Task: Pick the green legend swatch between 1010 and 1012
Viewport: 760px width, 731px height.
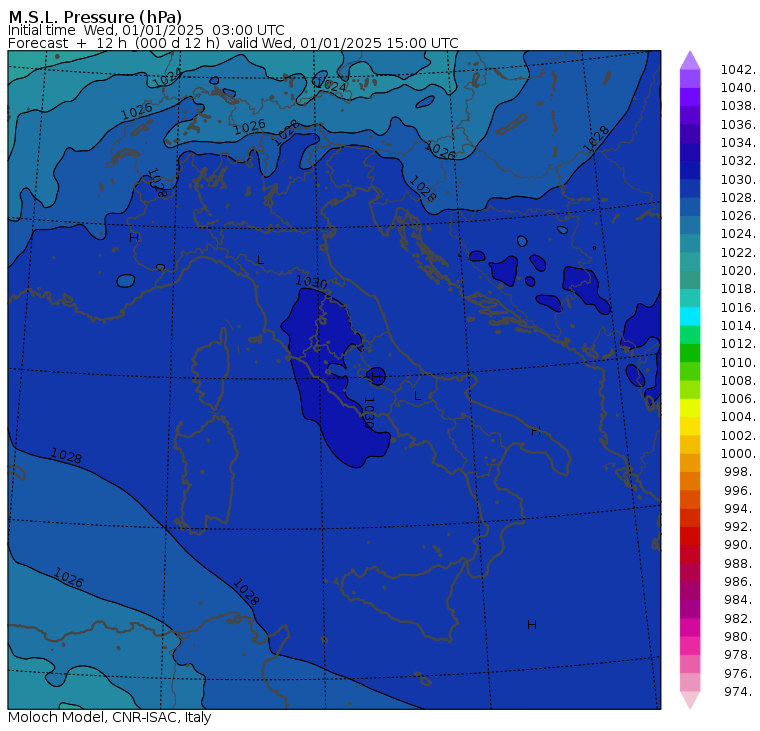Action: [x=690, y=353]
